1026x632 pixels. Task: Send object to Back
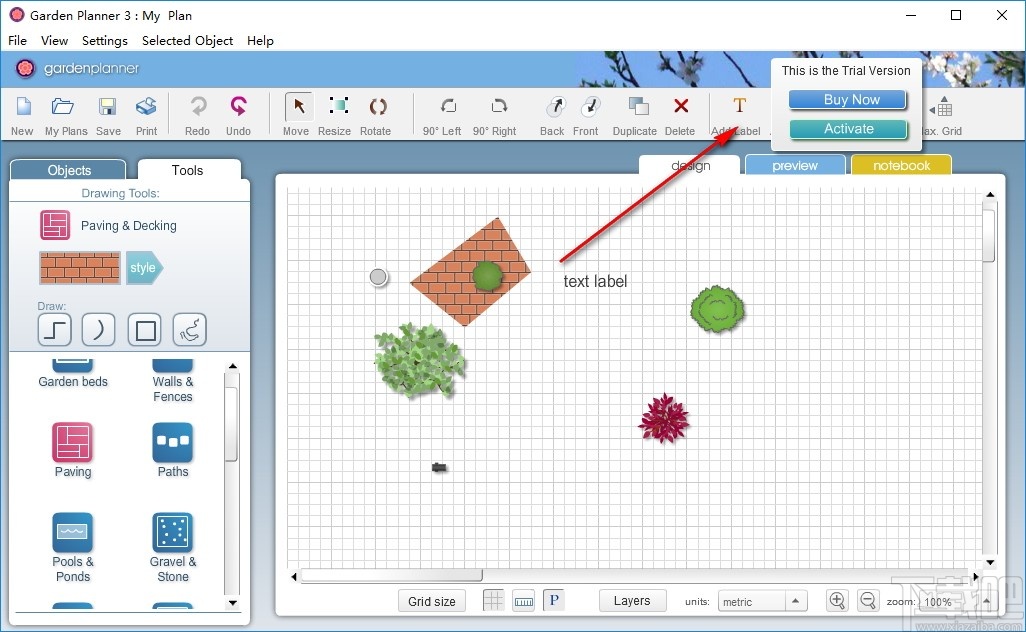tap(552, 110)
